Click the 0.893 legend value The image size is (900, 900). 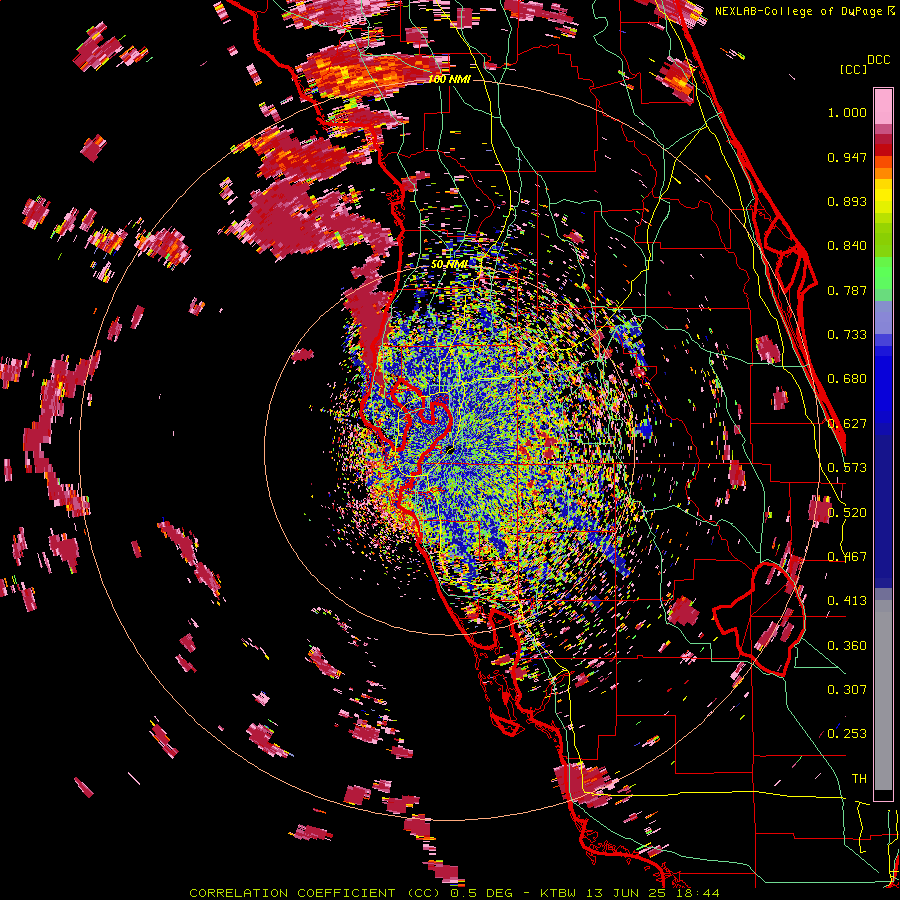[x=847, y=201]
